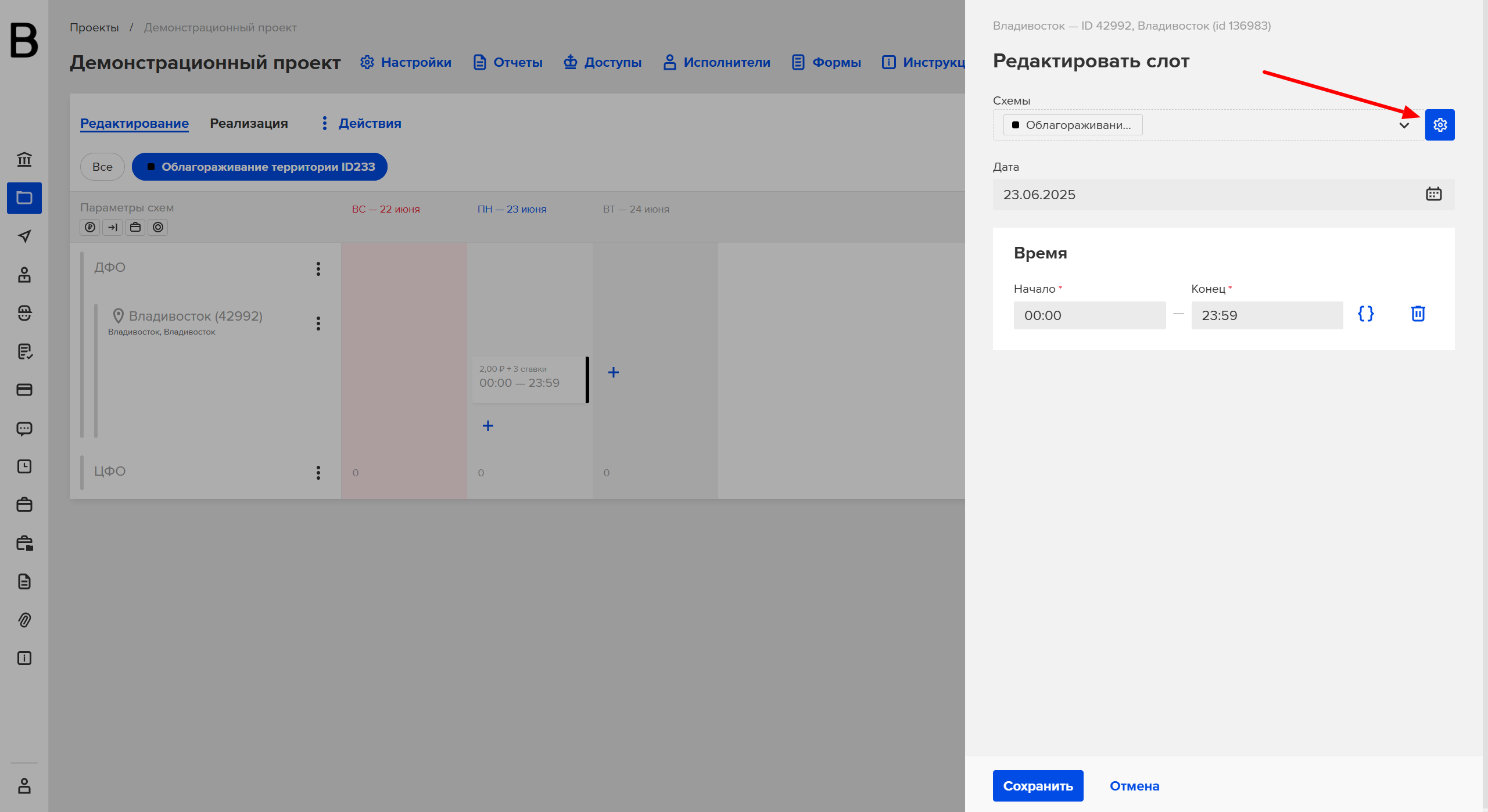Add a slot on ВТ 24 июня
This screenshot has height=812, width=1488.
614,372
